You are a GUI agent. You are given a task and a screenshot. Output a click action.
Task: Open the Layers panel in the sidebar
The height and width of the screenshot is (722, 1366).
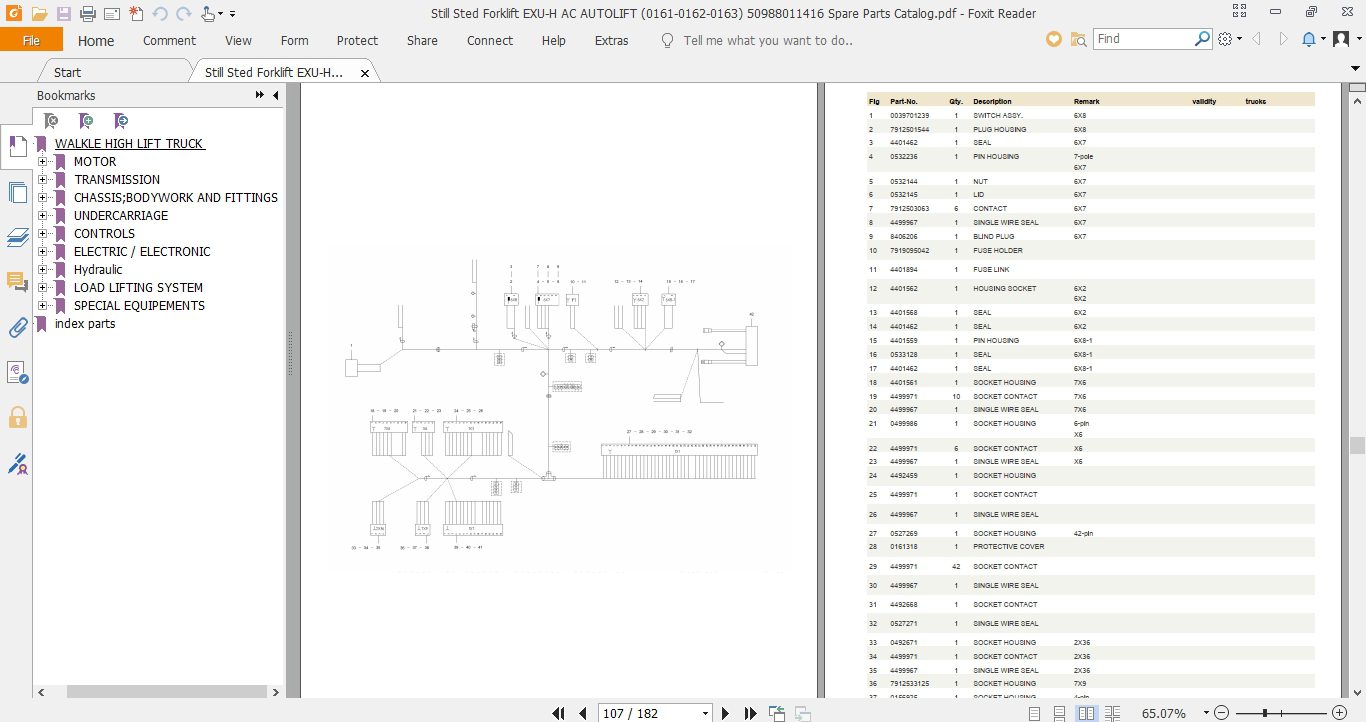[17, 237]
